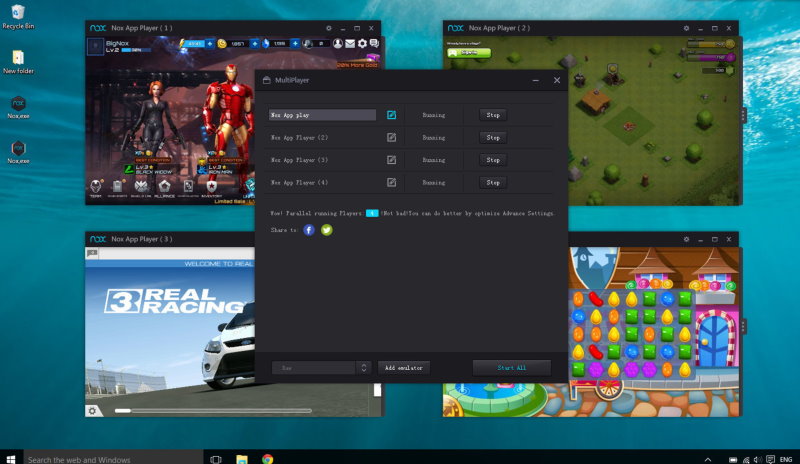Open profile icon in Player 1 game
The height and width of the screenshot is (464, 800).
click(338, 43)
